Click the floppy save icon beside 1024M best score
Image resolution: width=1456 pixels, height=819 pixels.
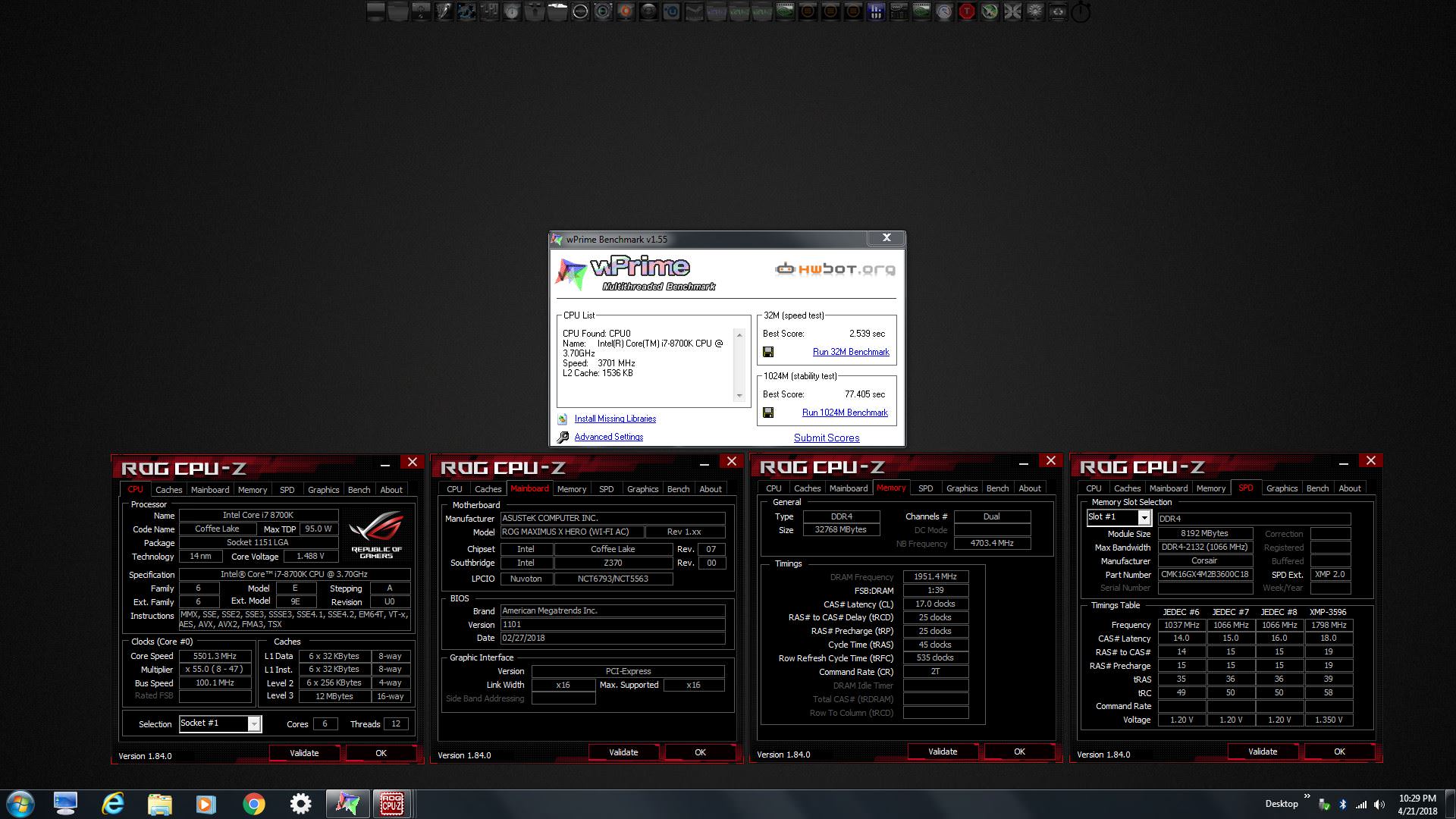768,413
